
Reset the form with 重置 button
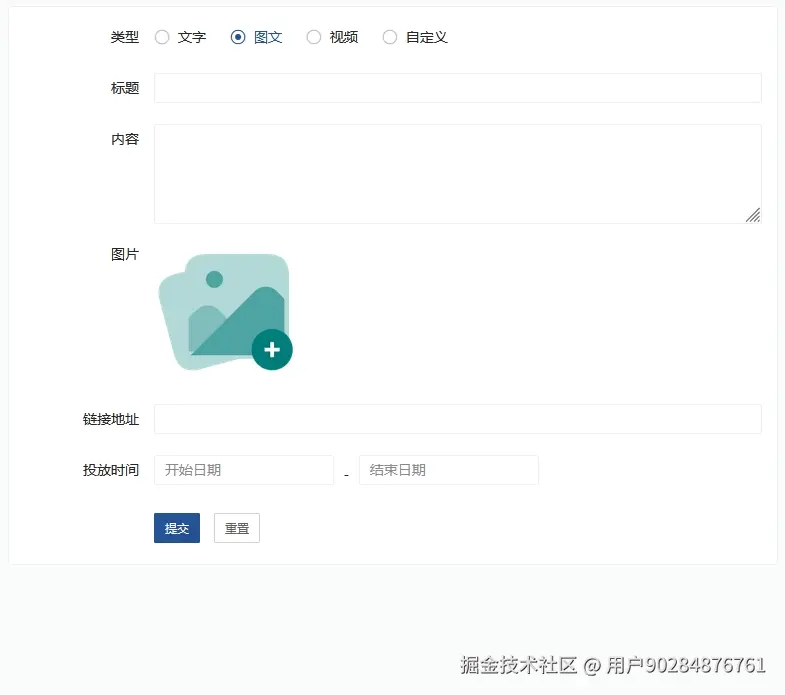[x=237, y=528]
